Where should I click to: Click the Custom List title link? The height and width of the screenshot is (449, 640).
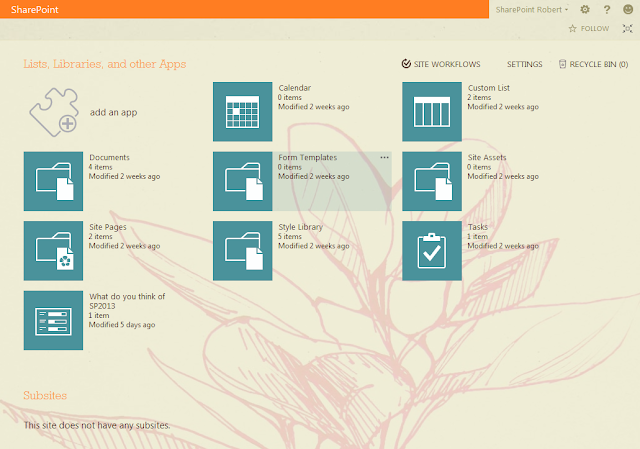(489, 88)
